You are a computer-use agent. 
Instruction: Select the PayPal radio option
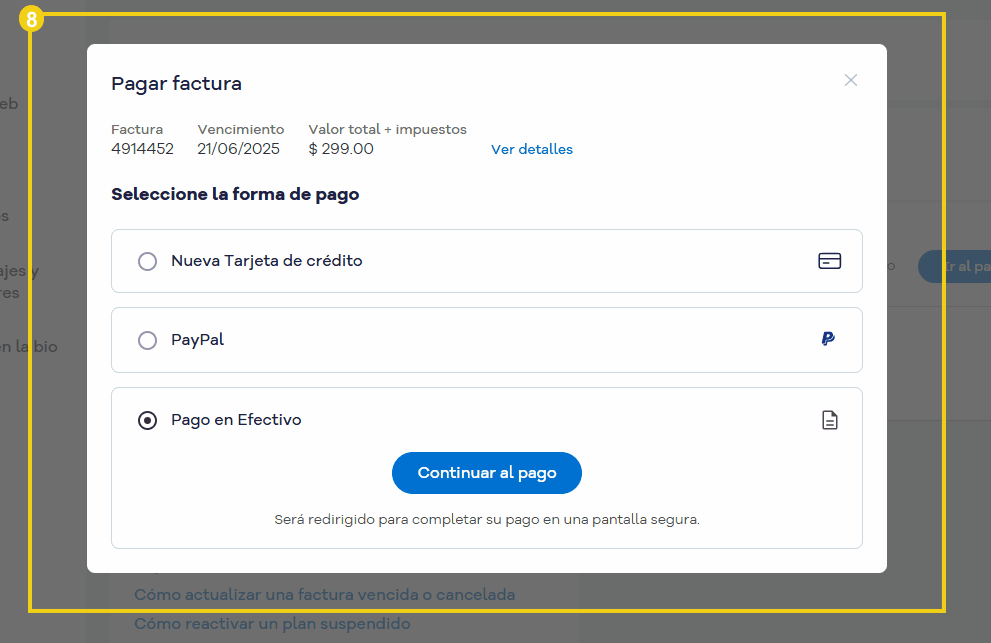pyautogui.click(x=147, y=340)
